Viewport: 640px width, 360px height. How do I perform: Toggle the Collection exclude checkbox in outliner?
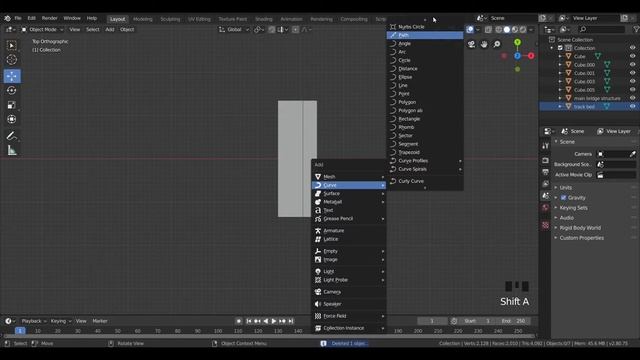point(560,48)
